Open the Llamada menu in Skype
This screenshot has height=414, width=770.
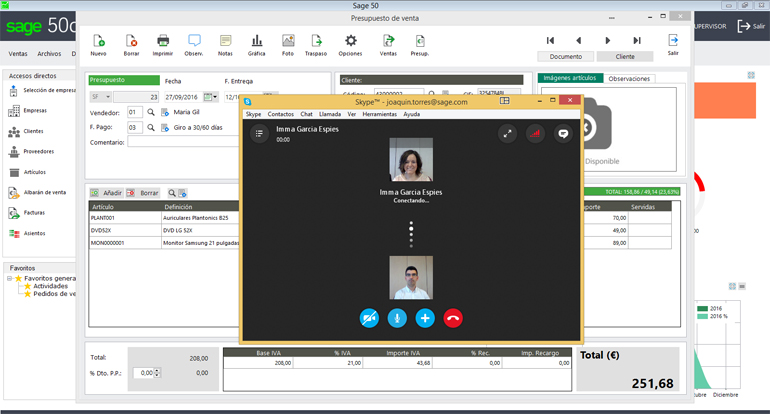[329, 114]
